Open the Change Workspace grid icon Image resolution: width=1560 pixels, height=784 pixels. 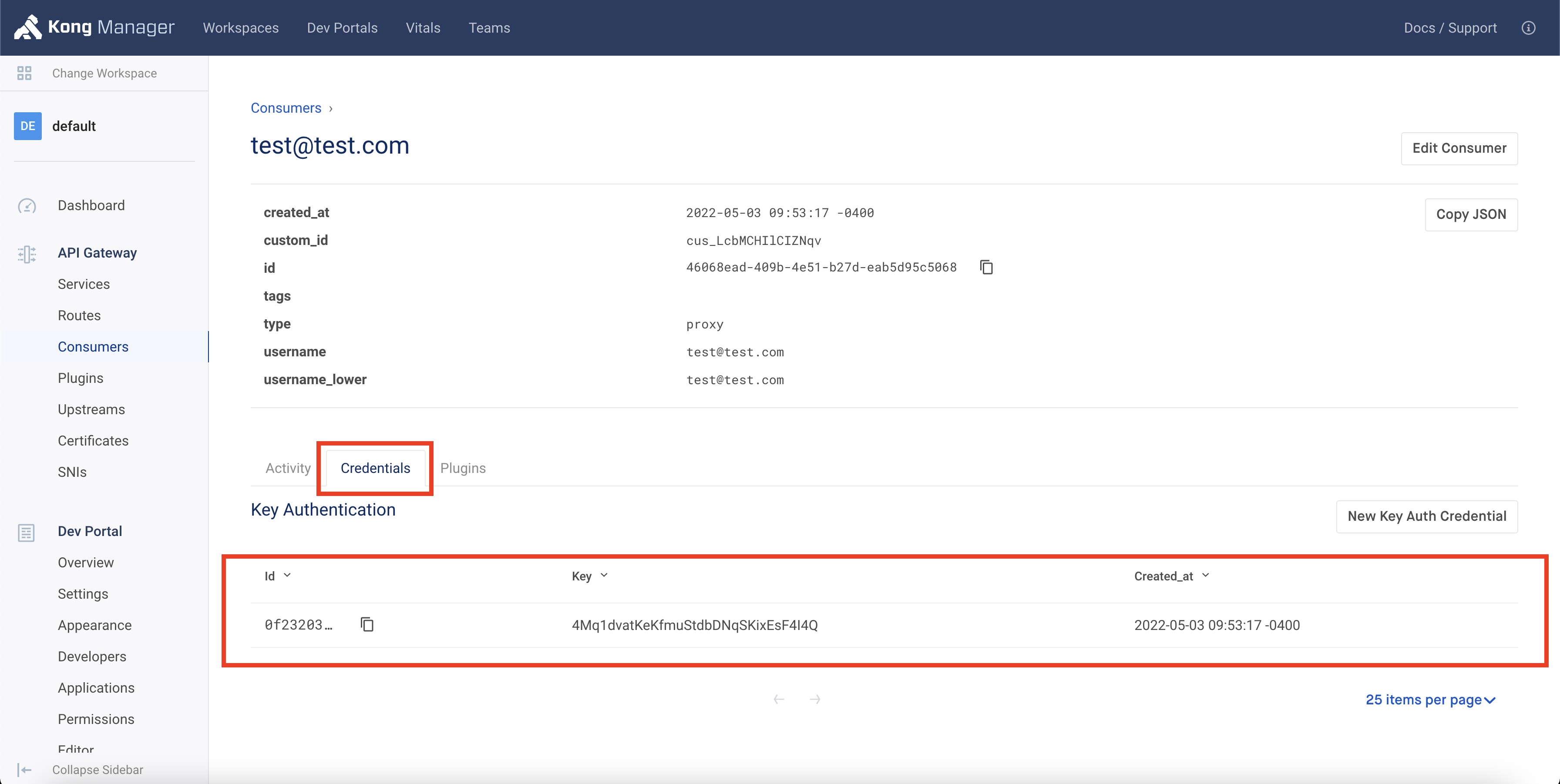point(24,73)
